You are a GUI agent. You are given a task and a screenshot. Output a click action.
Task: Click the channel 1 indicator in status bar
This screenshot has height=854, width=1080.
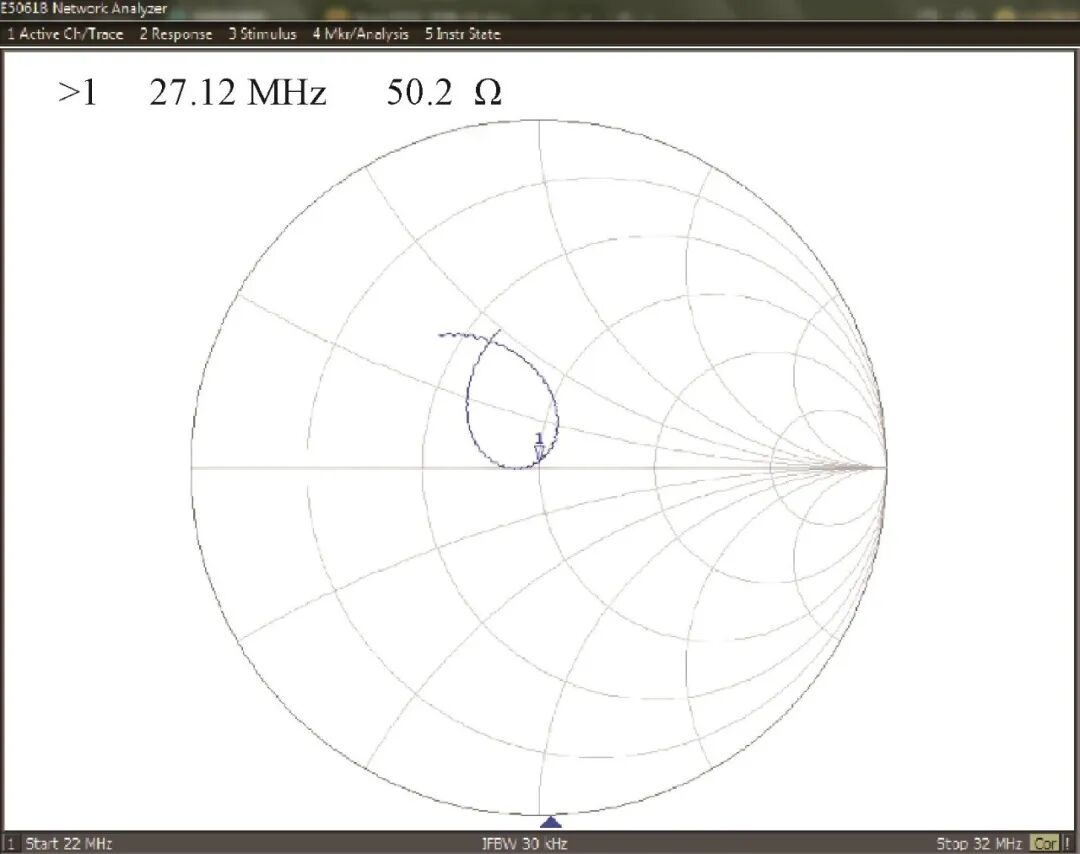pyautogui.click(x=11, y=844)
